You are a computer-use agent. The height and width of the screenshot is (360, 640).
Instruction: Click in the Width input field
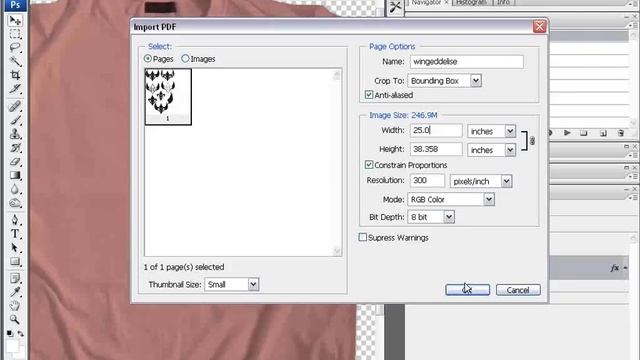(x=436, y=130)
